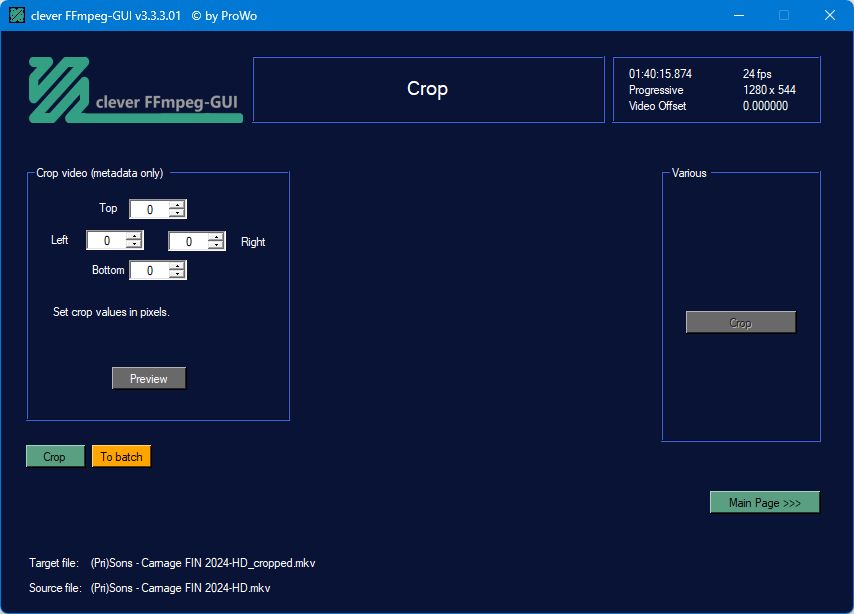The width and height of the screenshot is (854, 614).
Task: Minimize the clever FFmpeg-GUI window
Action: [x=739, y=15]
